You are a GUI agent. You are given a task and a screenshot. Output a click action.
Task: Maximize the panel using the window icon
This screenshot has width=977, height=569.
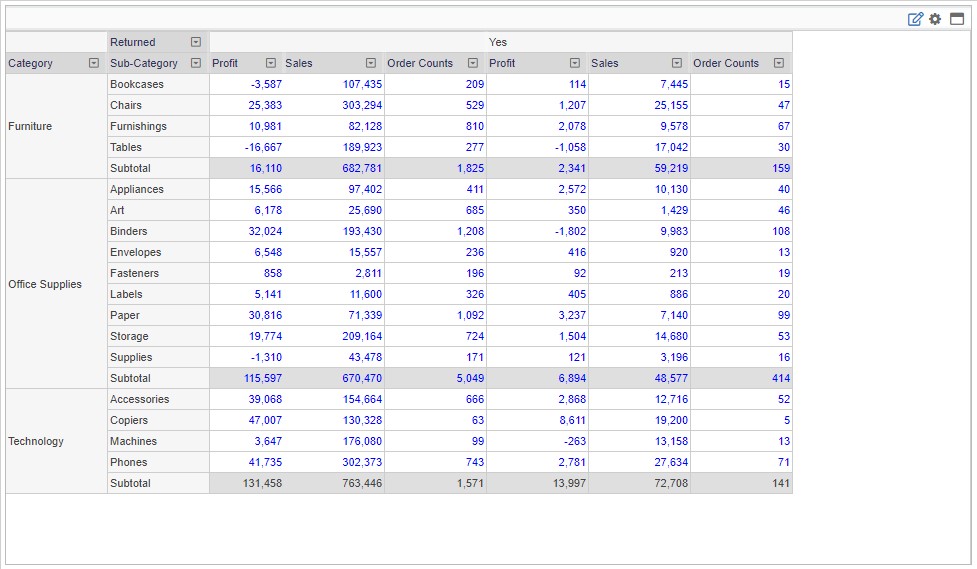[956, 19]
